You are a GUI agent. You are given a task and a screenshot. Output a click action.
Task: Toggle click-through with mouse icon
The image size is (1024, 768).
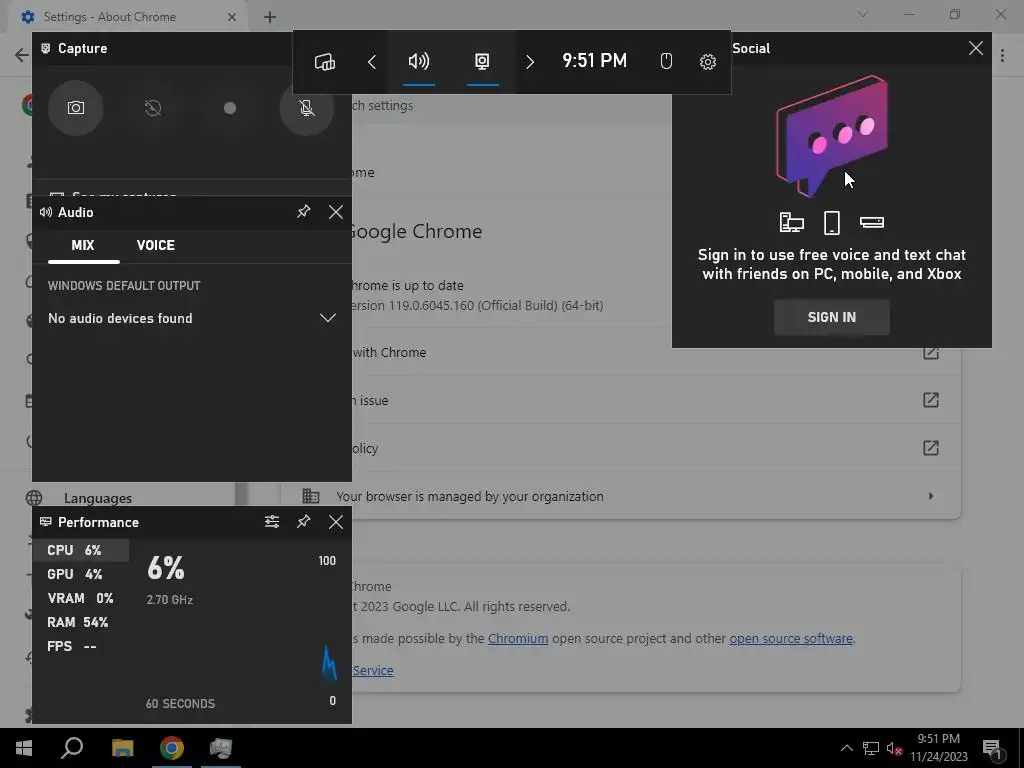pyautogui.click(x=665, y=61)
